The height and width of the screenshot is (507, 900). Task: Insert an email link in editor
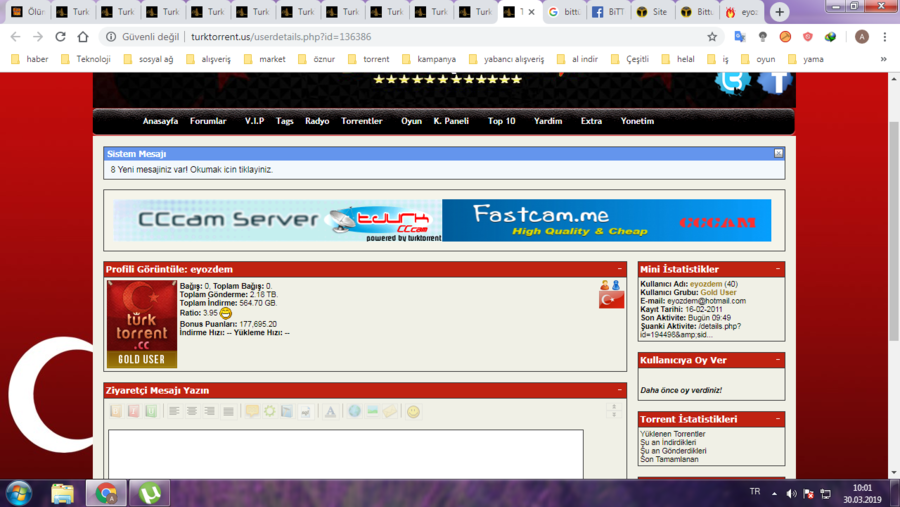click(390, 411)
